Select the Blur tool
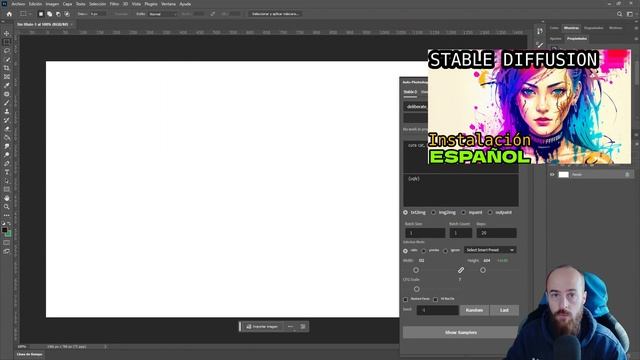The height and width of the screenshot is (360, 640). coord(7,146)
